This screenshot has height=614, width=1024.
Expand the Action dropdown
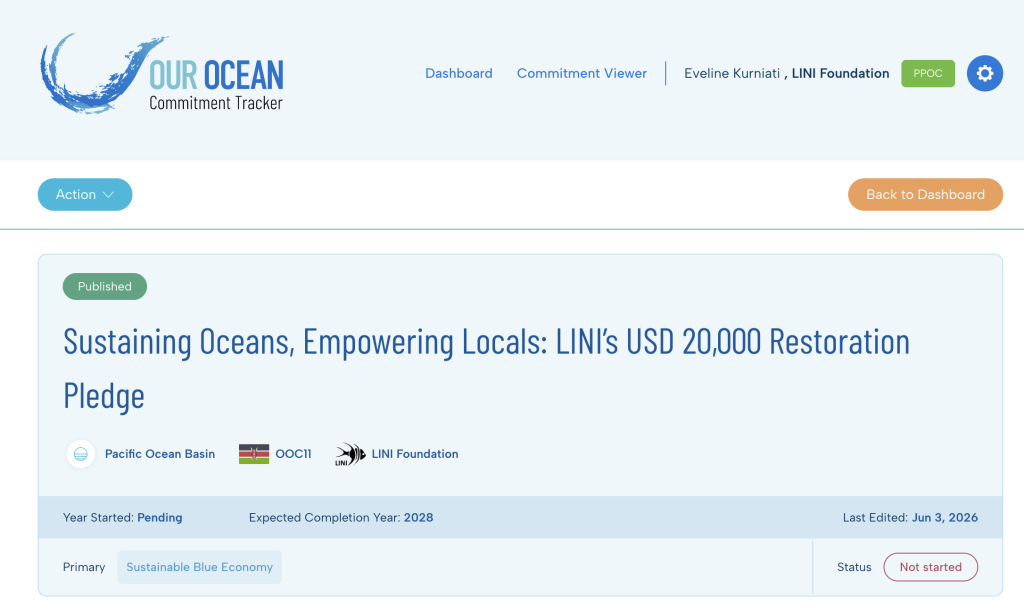[85, 195]
